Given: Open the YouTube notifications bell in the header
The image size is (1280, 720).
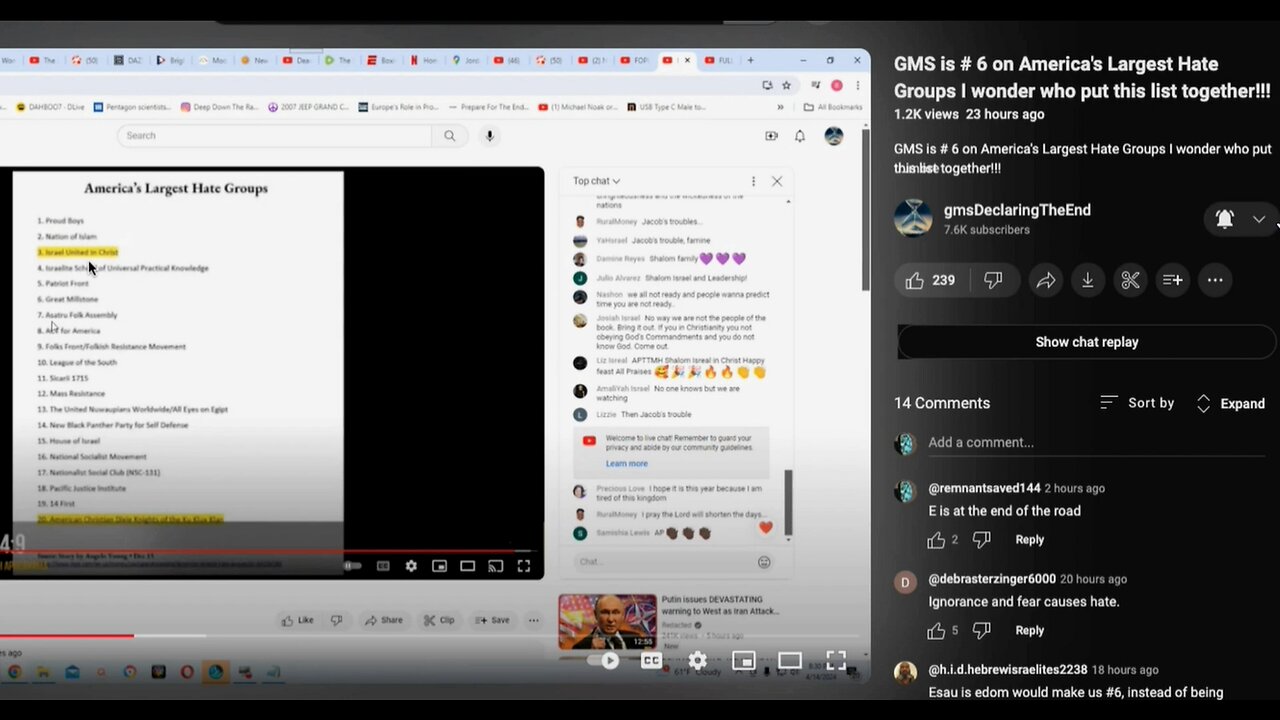Looking at the screenshot, I should pyautogui.click(x=800, y=136).
